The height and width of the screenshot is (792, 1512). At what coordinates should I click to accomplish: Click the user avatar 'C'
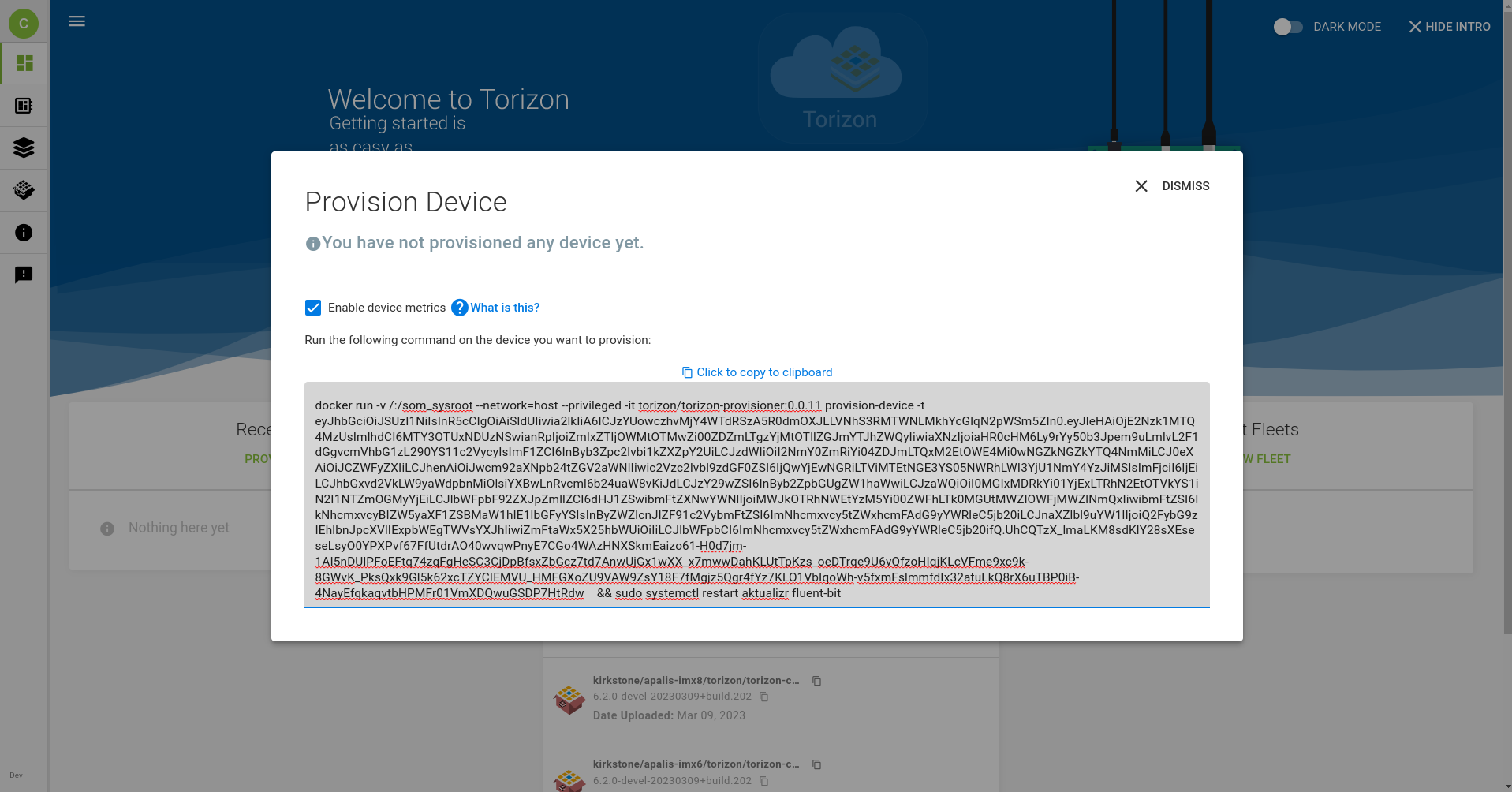[24, 24]
